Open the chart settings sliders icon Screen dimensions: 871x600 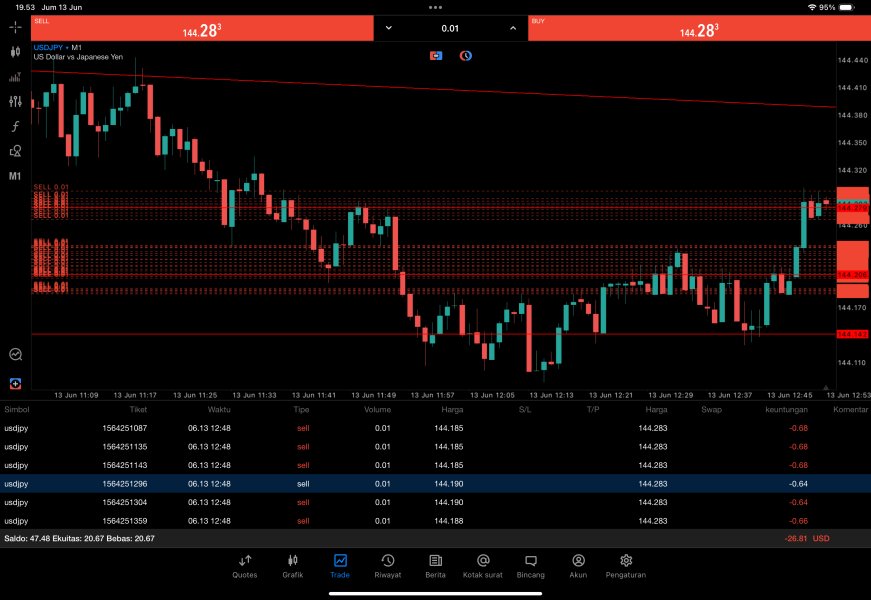tap(15, 101)
